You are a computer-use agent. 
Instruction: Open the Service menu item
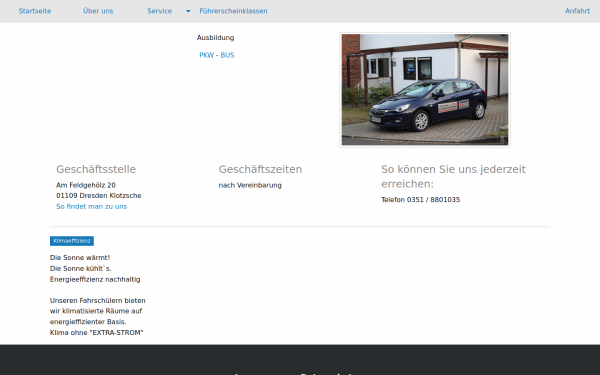pos(160,11)
